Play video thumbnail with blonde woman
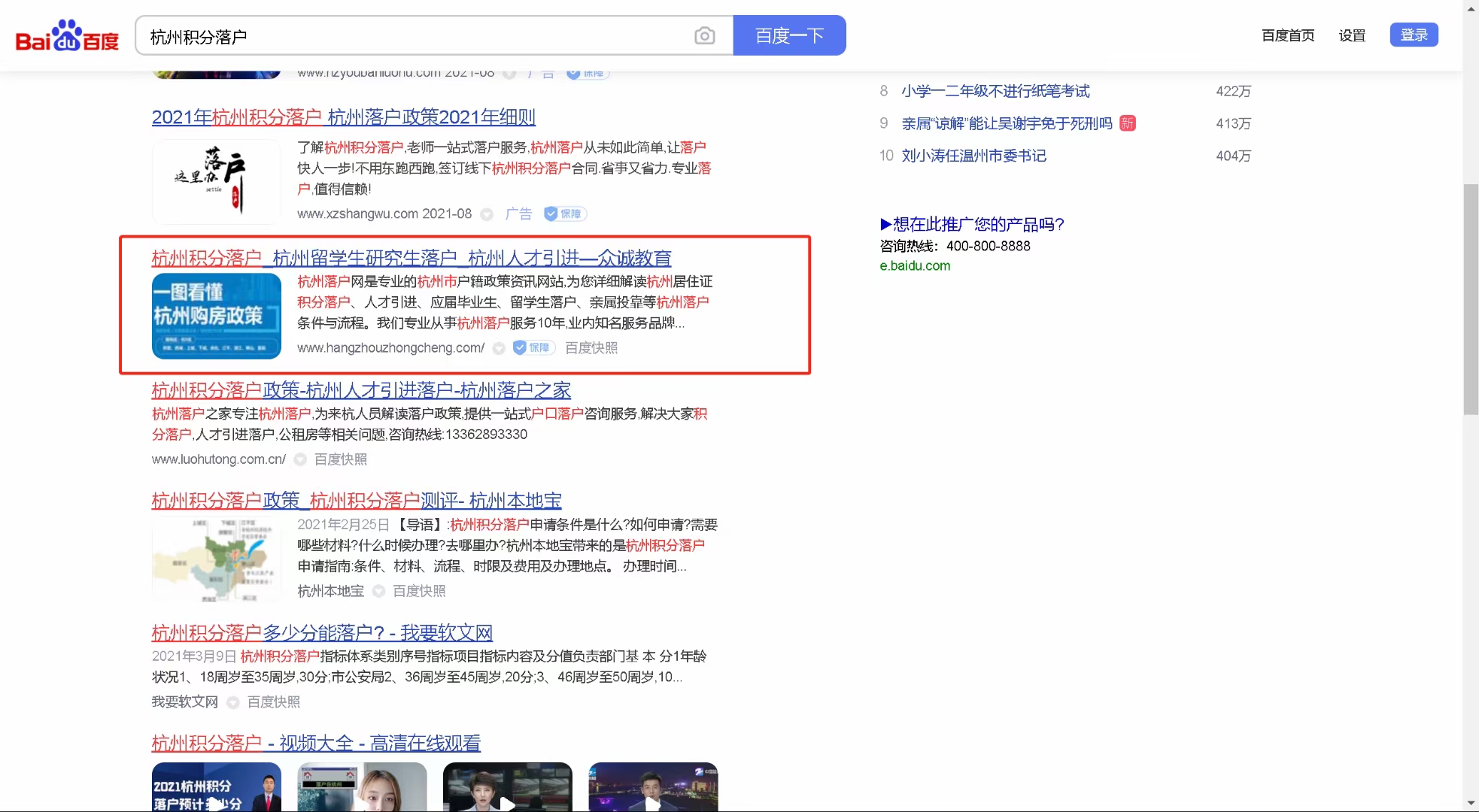The height and width of the screenshot is (812, 1479). coord(362,786)
